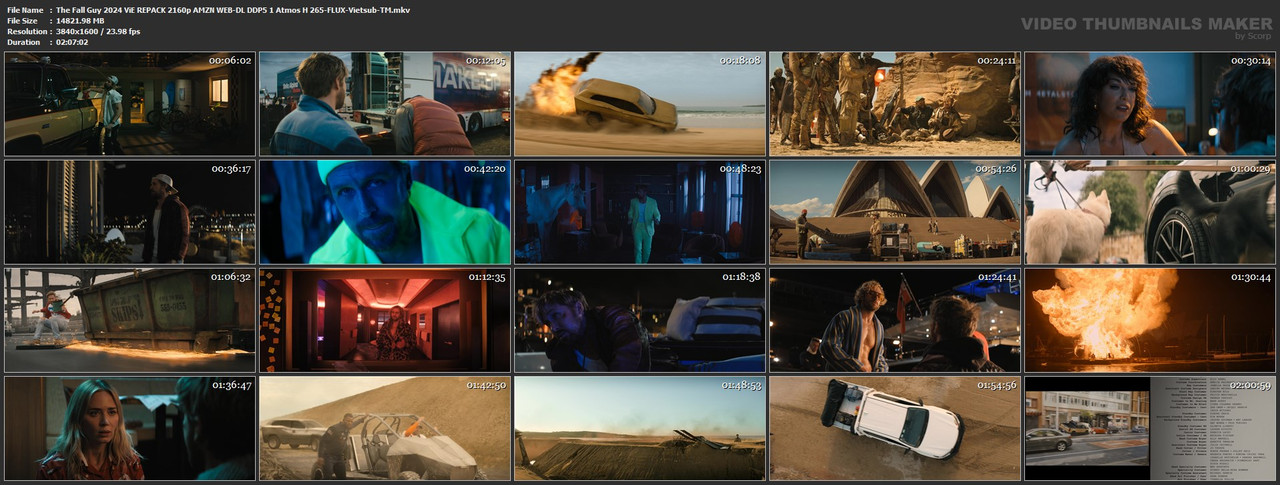Select the thumbnail at 00:48:23

[x=640, y=212]
